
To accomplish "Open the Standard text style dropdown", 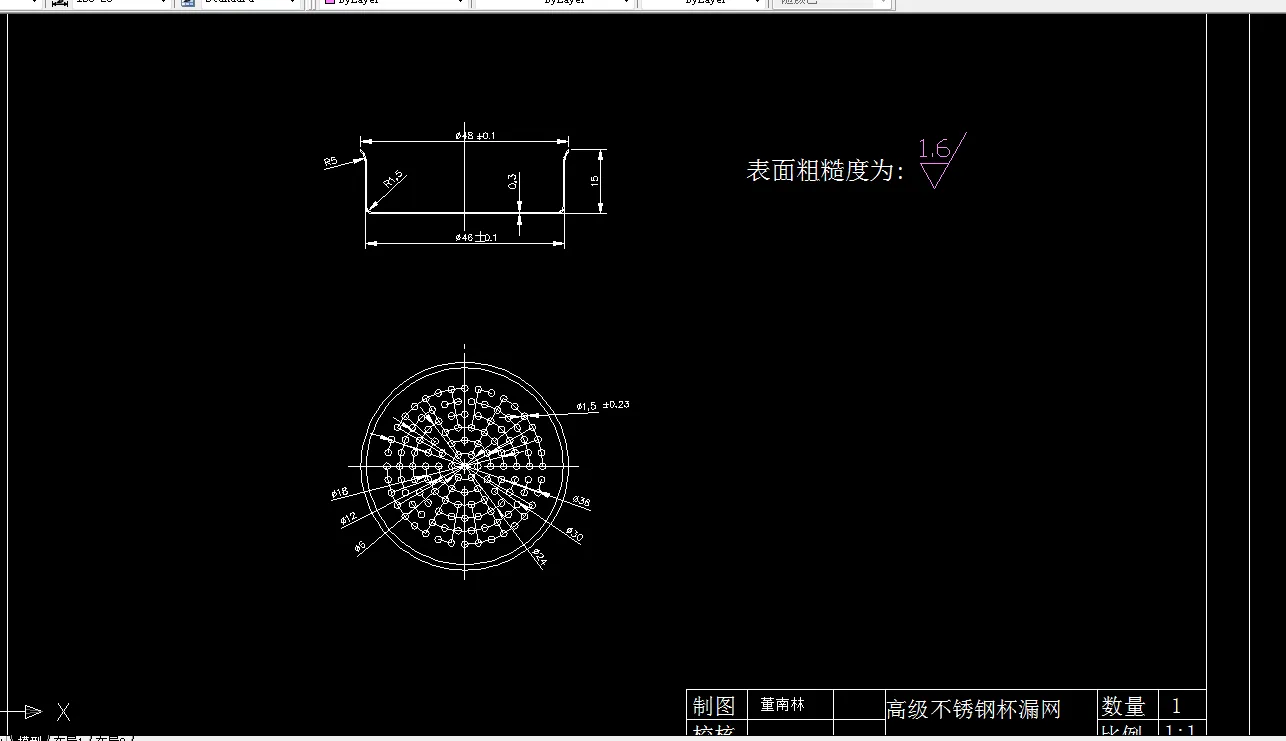I will coord(294,3).
